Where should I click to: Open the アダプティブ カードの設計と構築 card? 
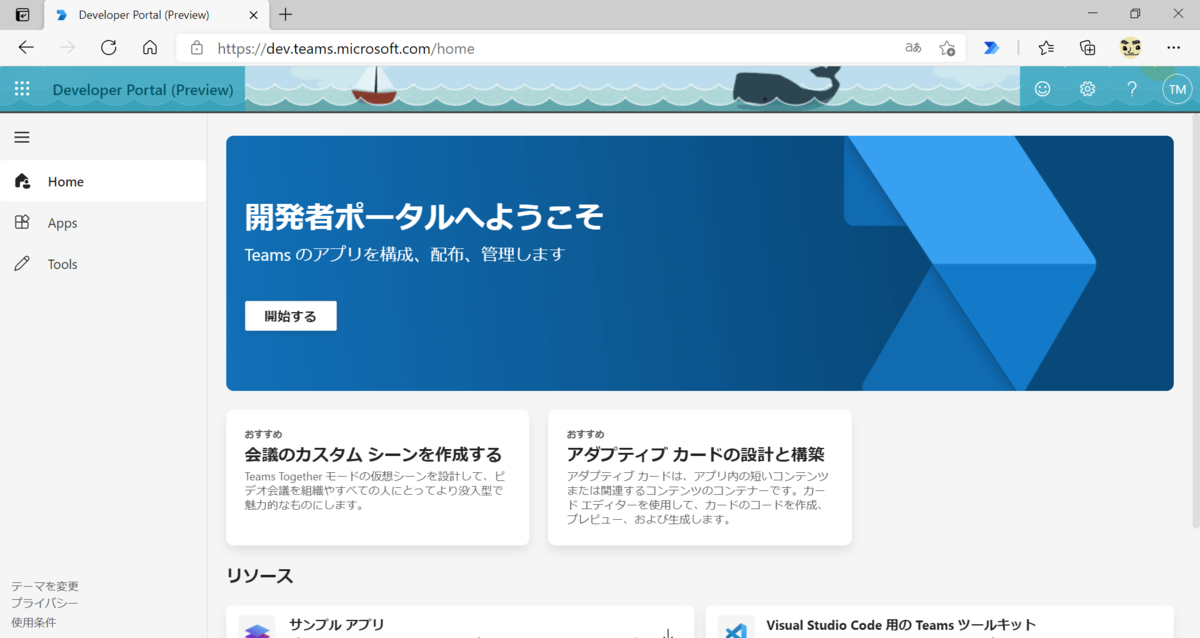click(700, 477)
